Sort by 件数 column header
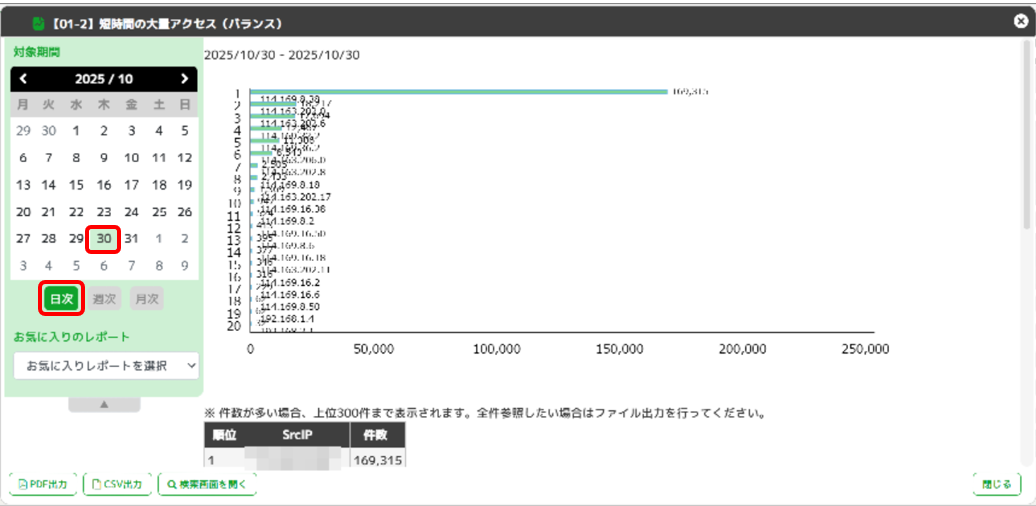 click(x=375, y=435)
